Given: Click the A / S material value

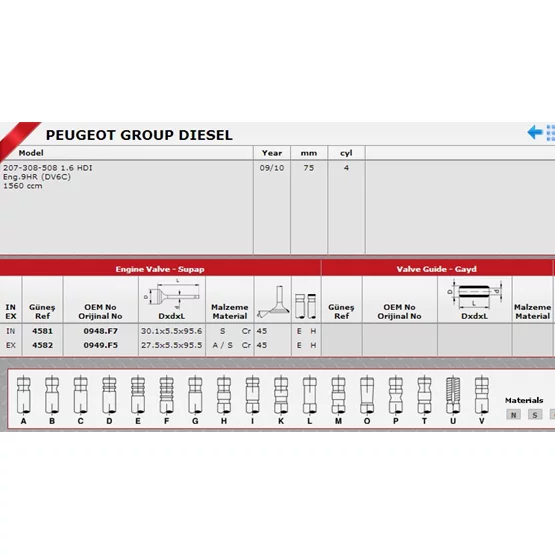Looking at the screenshot, I should 222,345.
